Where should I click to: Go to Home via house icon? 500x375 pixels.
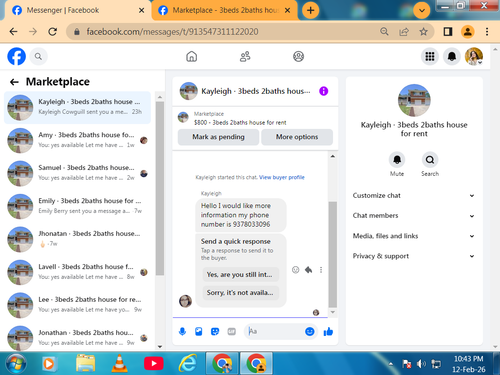coord(191,56)
